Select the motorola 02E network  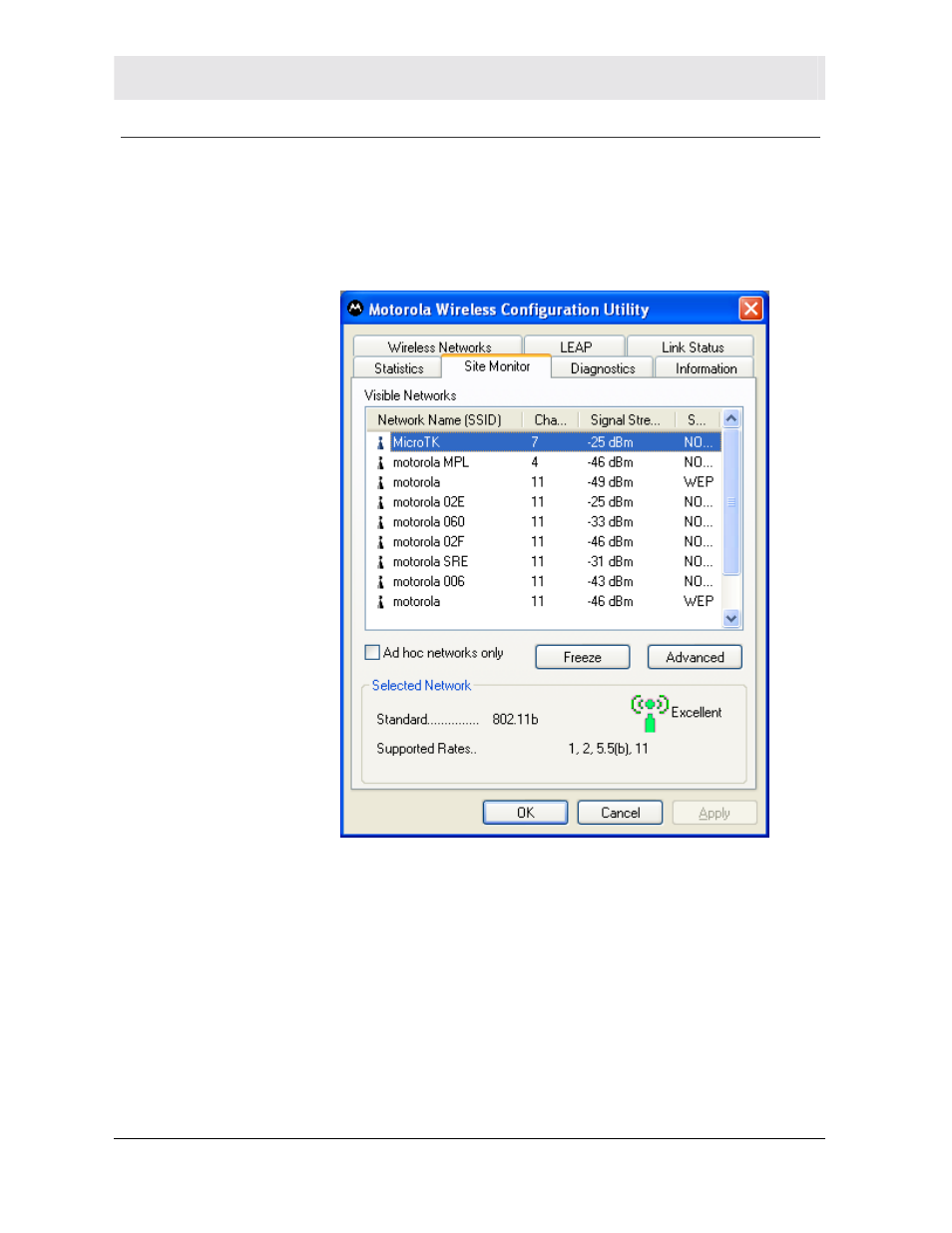click(x=544, y=502)
